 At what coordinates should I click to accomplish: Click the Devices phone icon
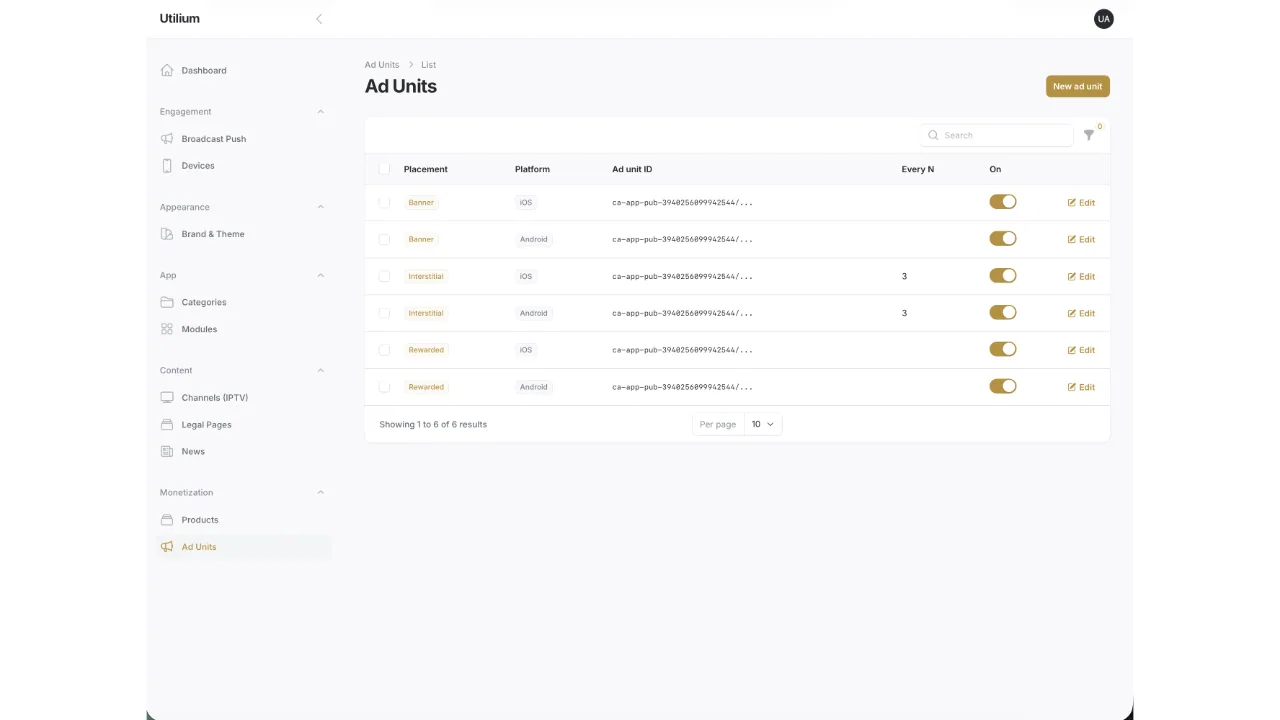coord(167,166)
